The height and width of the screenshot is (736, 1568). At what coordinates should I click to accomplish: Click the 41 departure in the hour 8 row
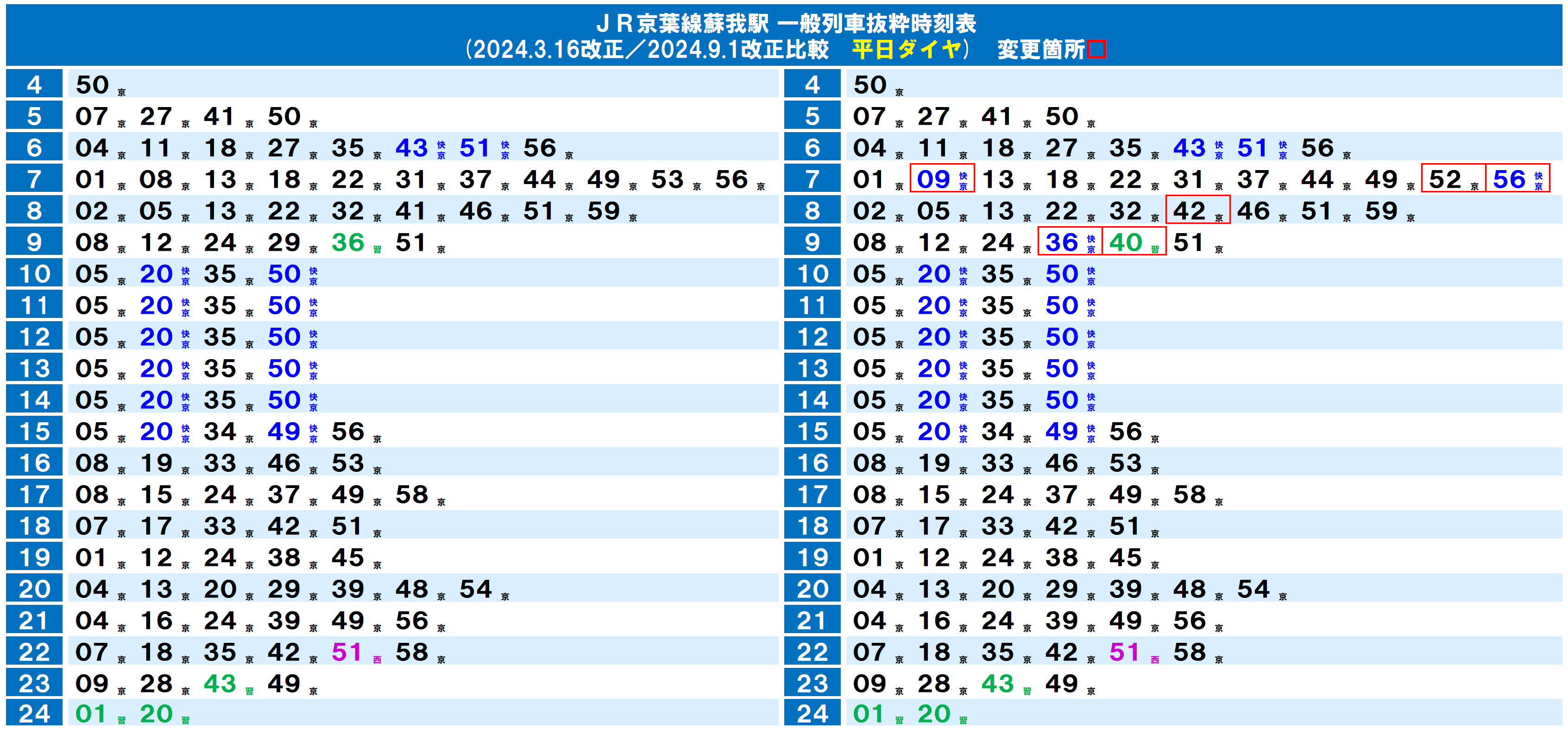412,211
